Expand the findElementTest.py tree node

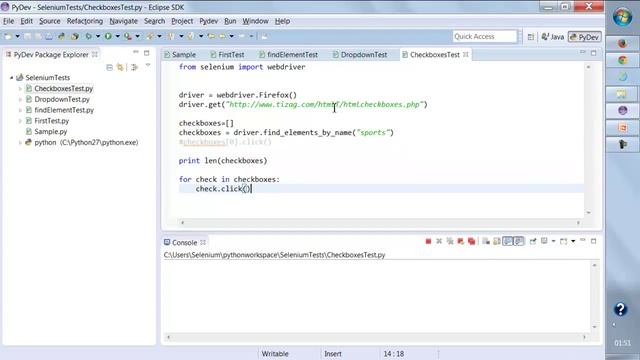click(x=20, y=110)
